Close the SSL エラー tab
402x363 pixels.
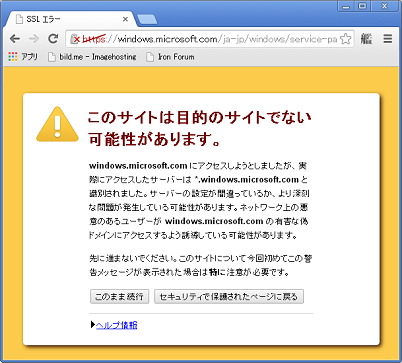tap(125, 19)
